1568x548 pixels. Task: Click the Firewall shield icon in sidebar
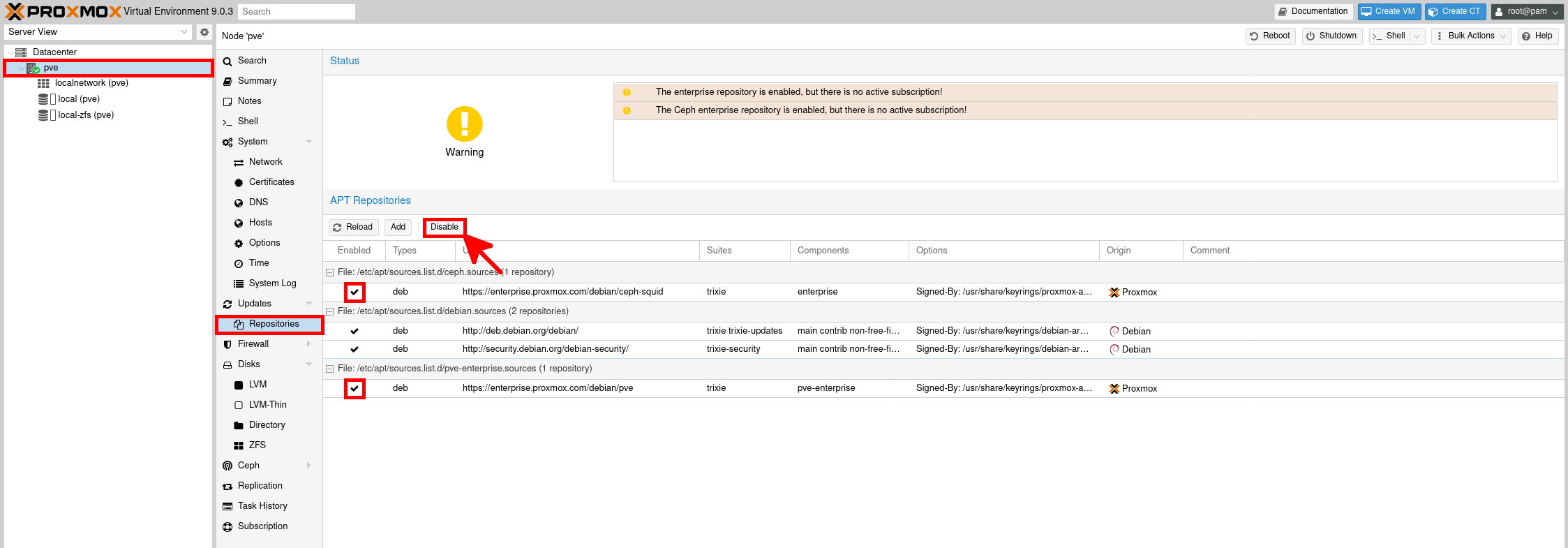[227, 344]
